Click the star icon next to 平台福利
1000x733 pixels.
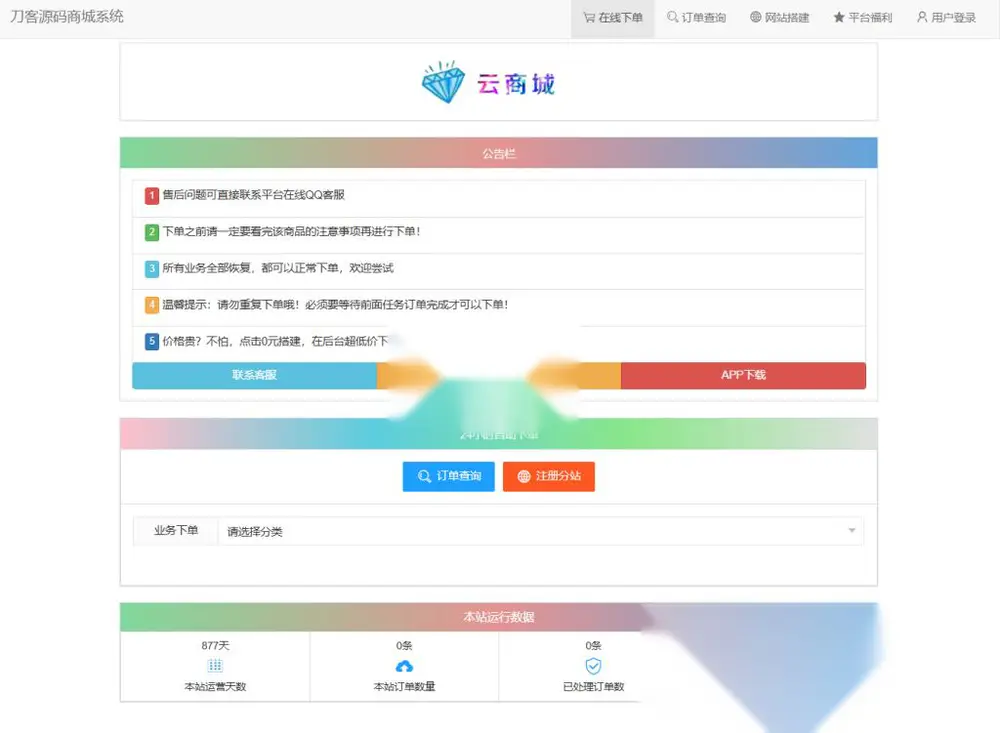839,17
